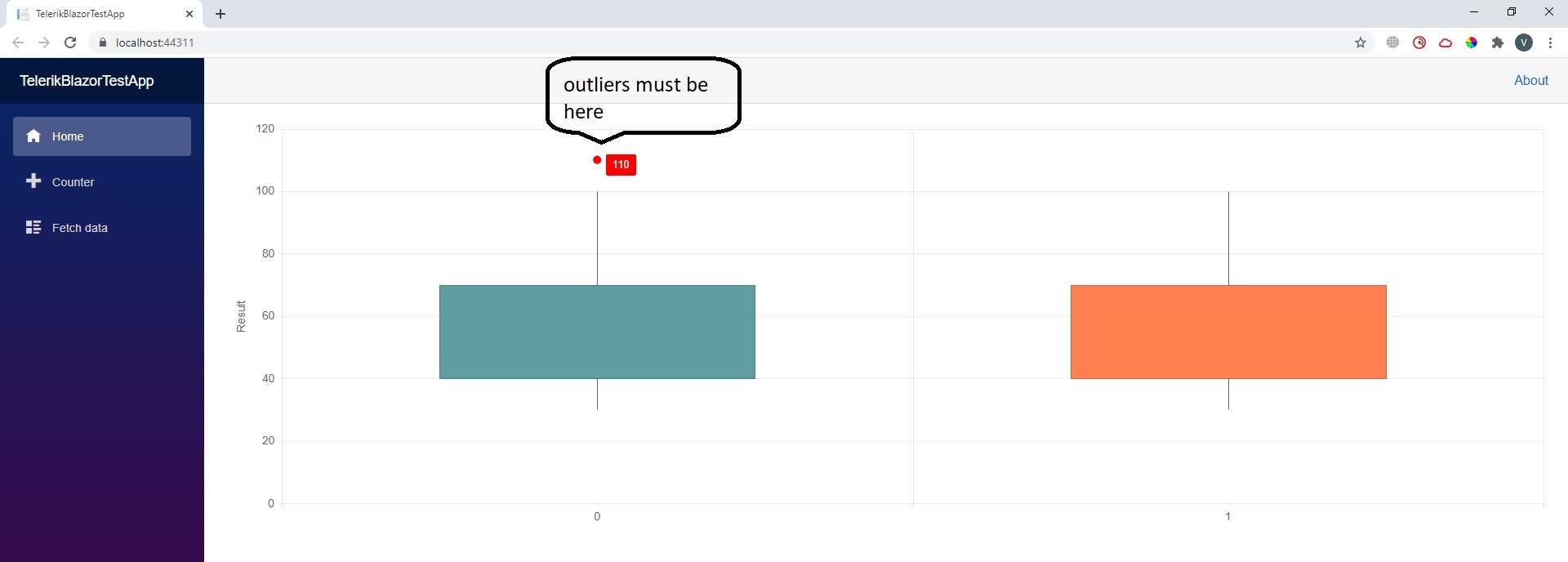Image resolution: width=1568 pixels, height=562 pixels.
Task: Click the Counter plus icon
Action: [x=33, y=181]
